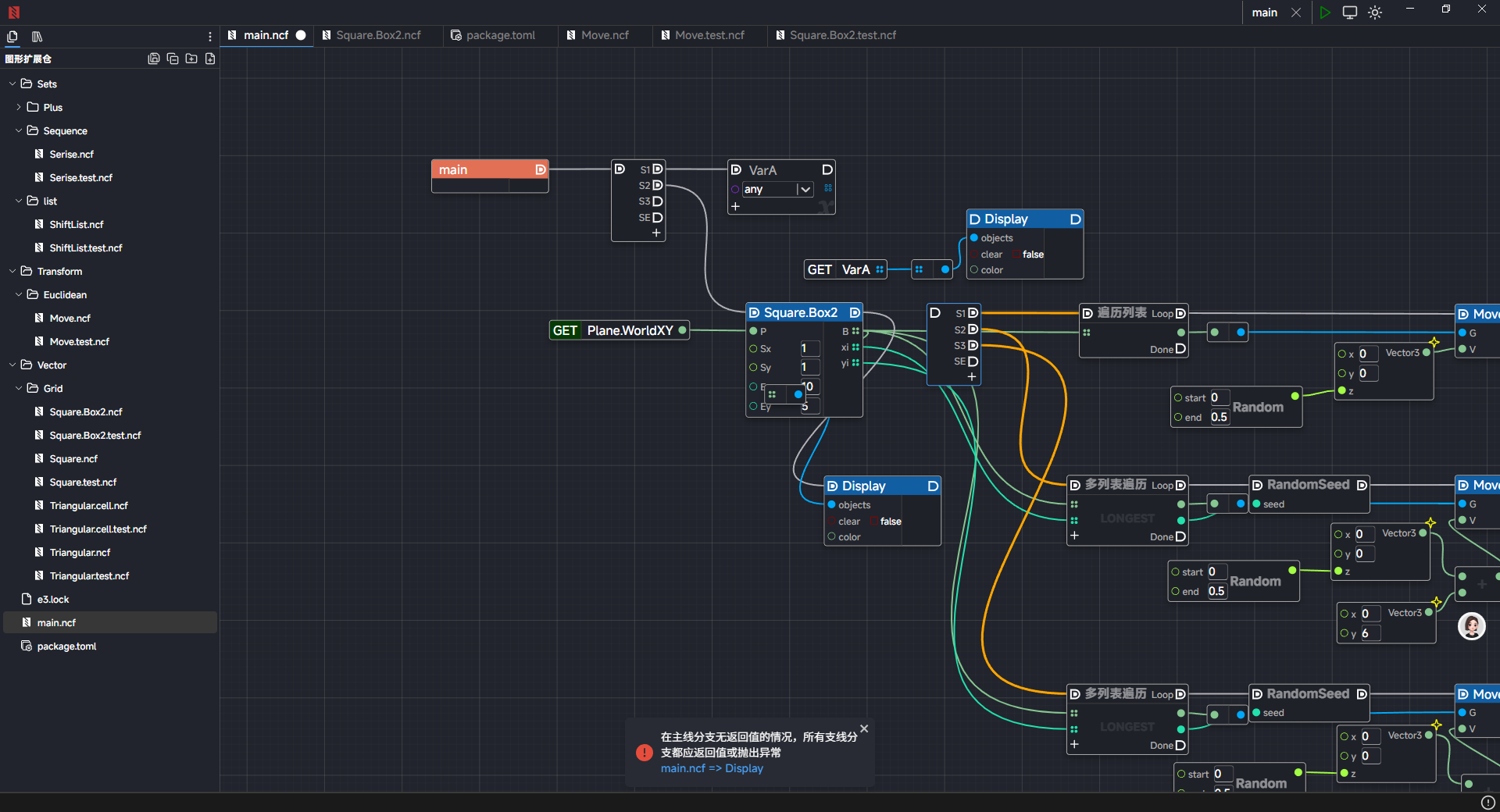Create a new file in explorer

pyautogui.click(x=210, y=59)
